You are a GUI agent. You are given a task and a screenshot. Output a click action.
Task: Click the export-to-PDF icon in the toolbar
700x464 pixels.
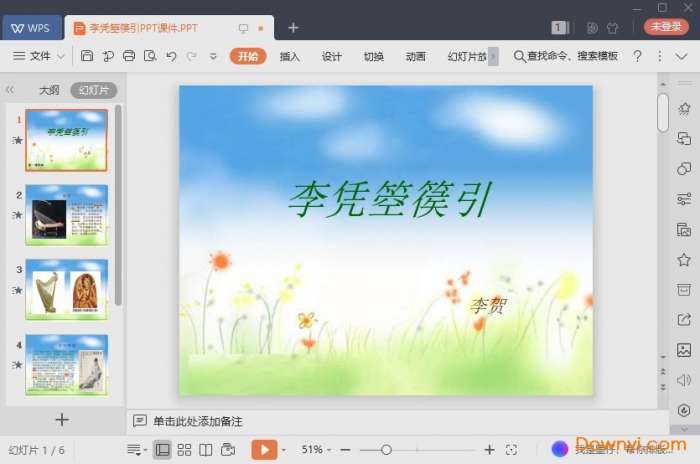coord(108,56)
